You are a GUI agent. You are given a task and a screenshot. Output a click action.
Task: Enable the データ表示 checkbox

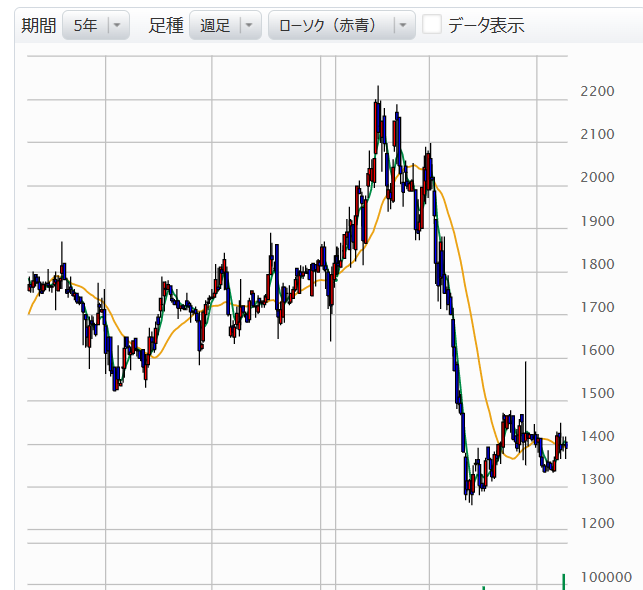point(432,24)
